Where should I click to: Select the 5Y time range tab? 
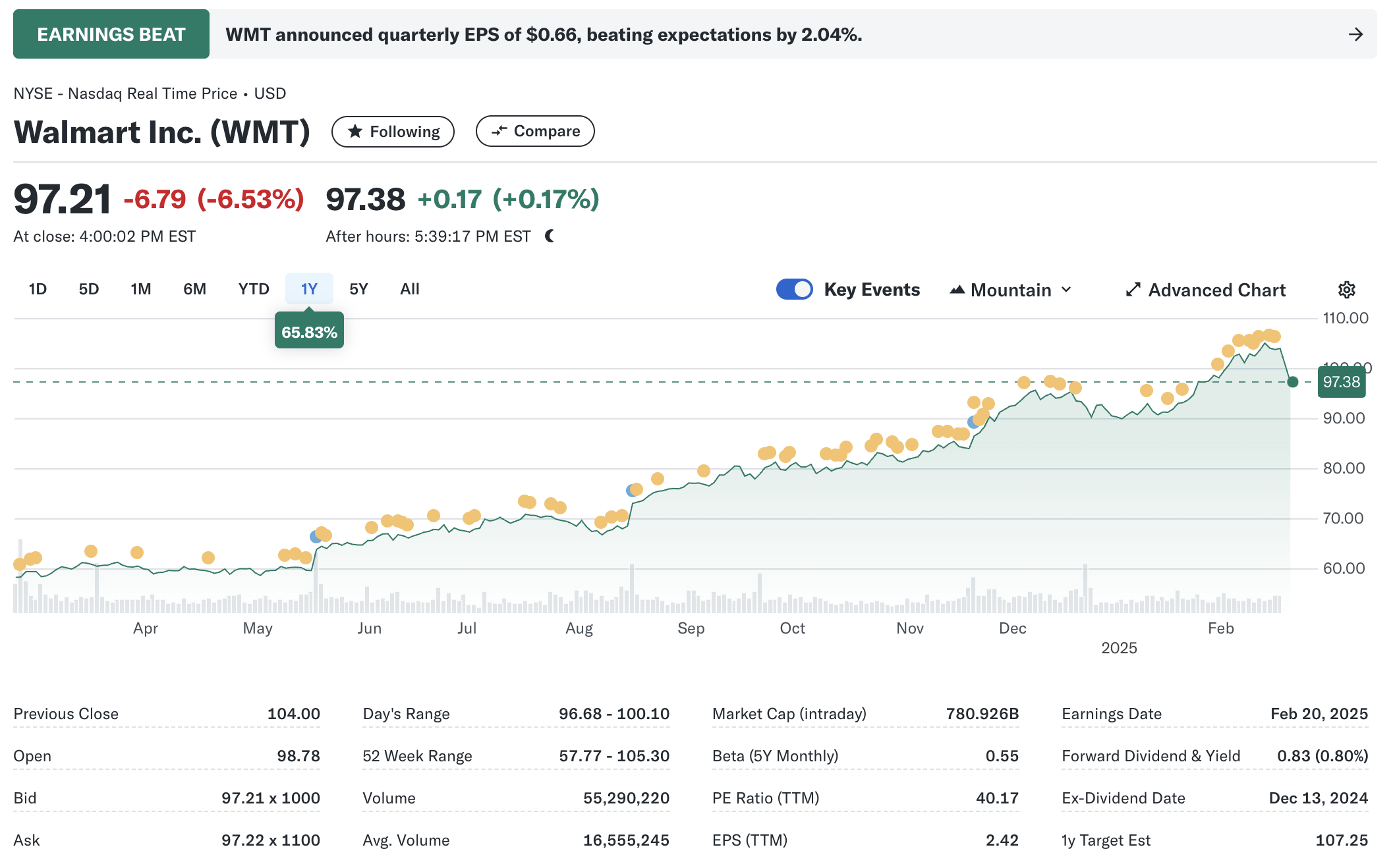point(358,289)
